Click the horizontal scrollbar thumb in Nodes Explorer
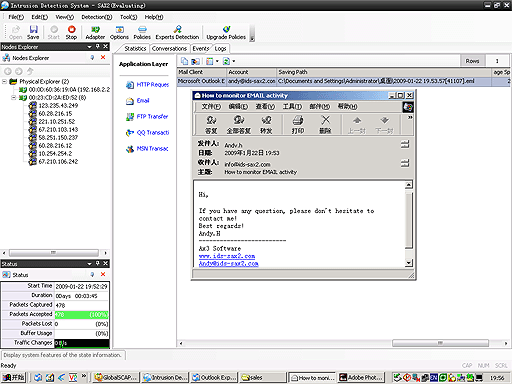 tap(54, 253)
